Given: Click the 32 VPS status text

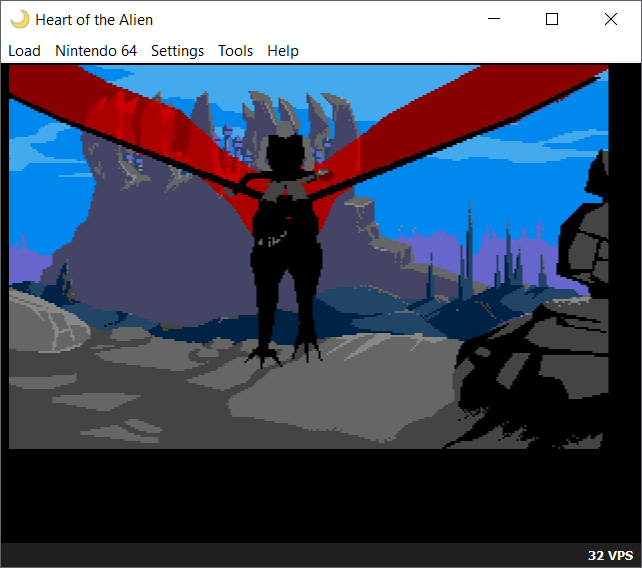Looking at the screenshot, I should pyautogui.click(x=610, y=555).
